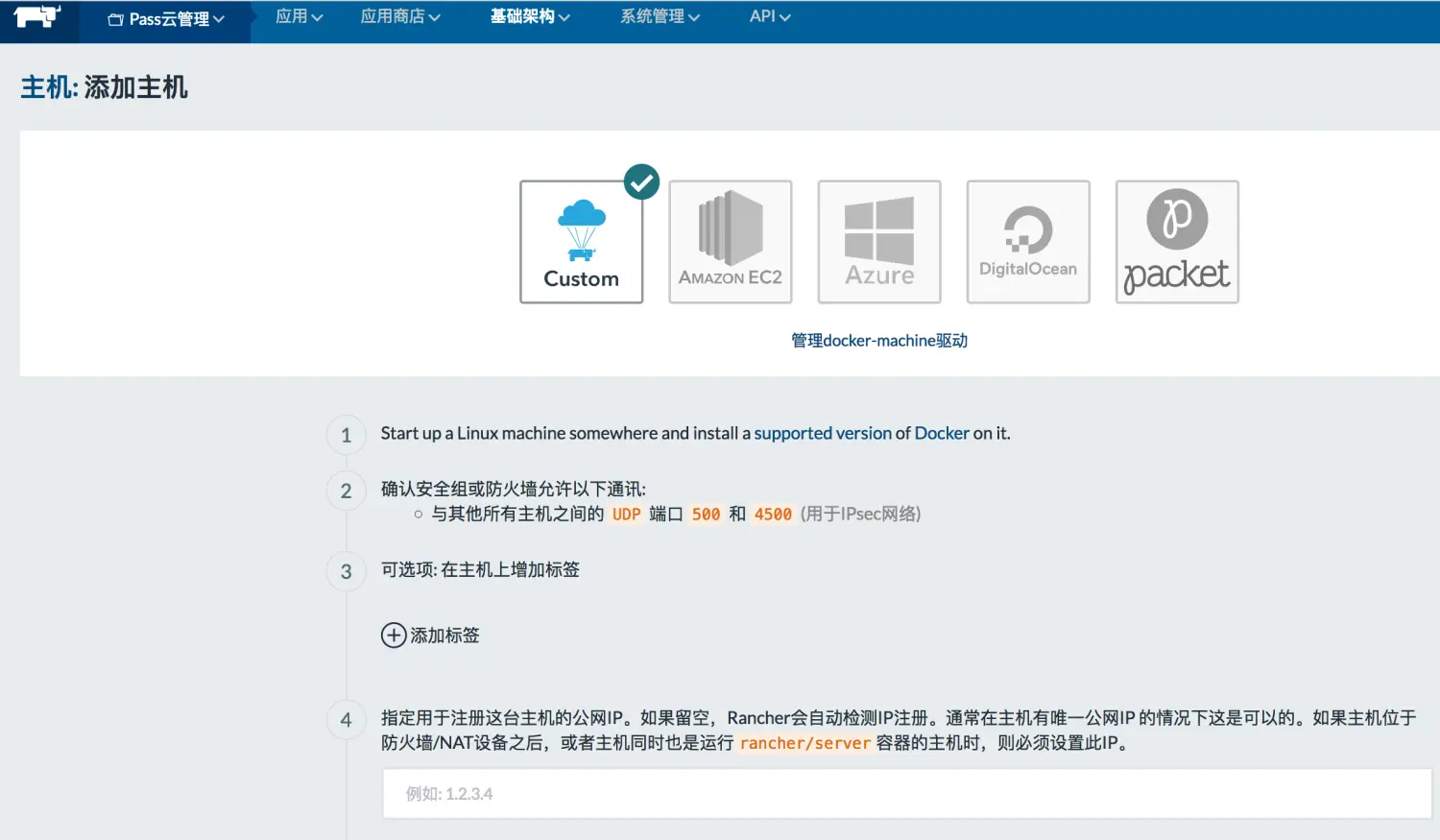Focus the public IP input field
Viewport: 1440px width, 840px height.
(x=907, y=794)
